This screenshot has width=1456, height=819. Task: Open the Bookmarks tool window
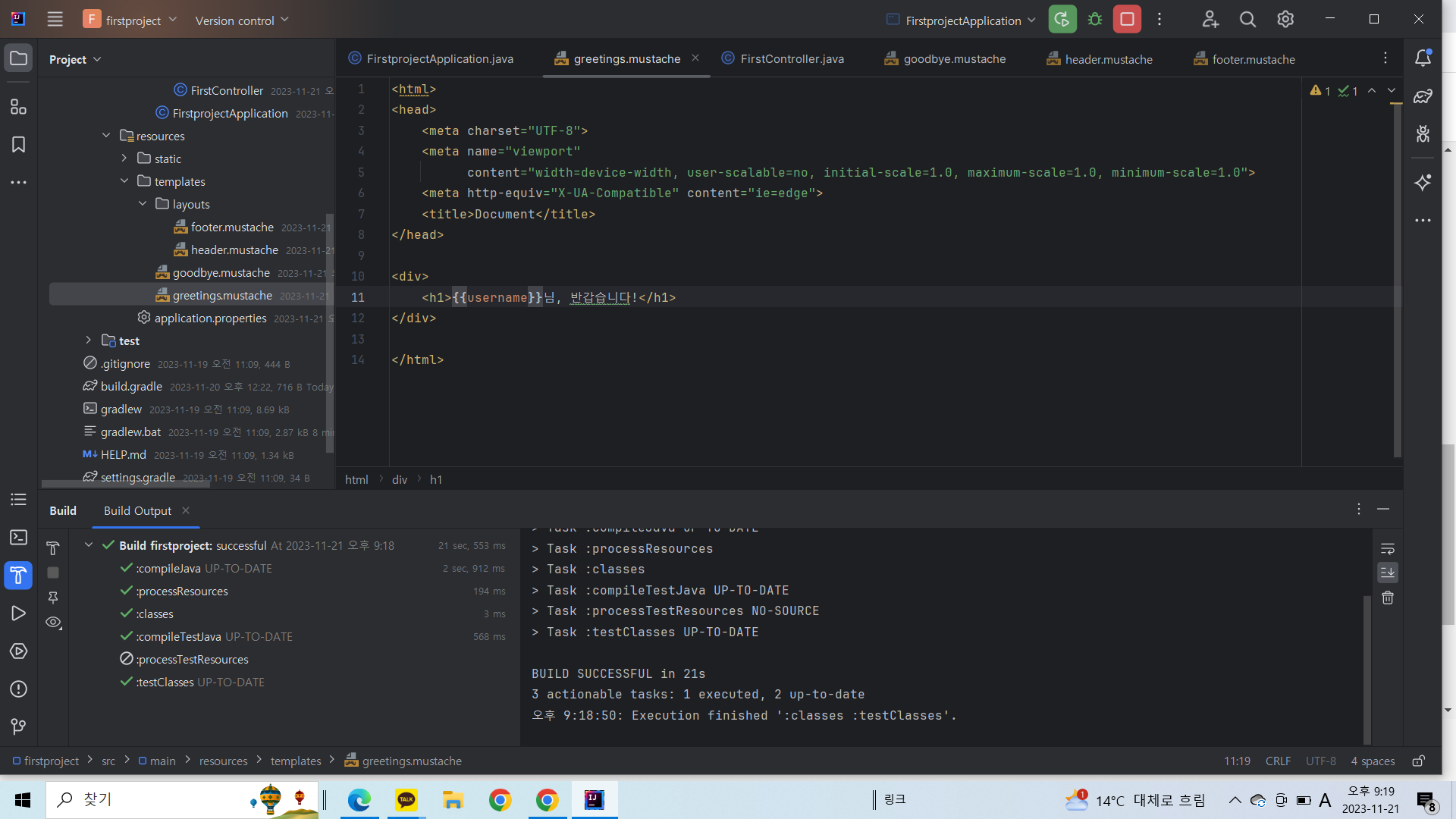[x=18, y=145]
